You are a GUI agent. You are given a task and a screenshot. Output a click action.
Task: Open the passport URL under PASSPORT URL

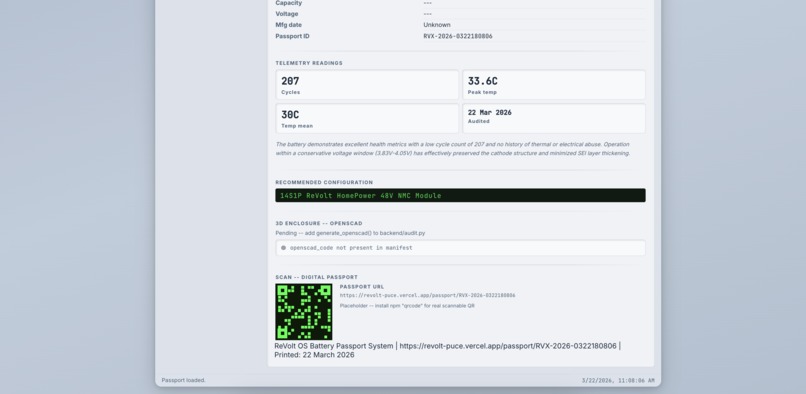(x=427, y=296)
